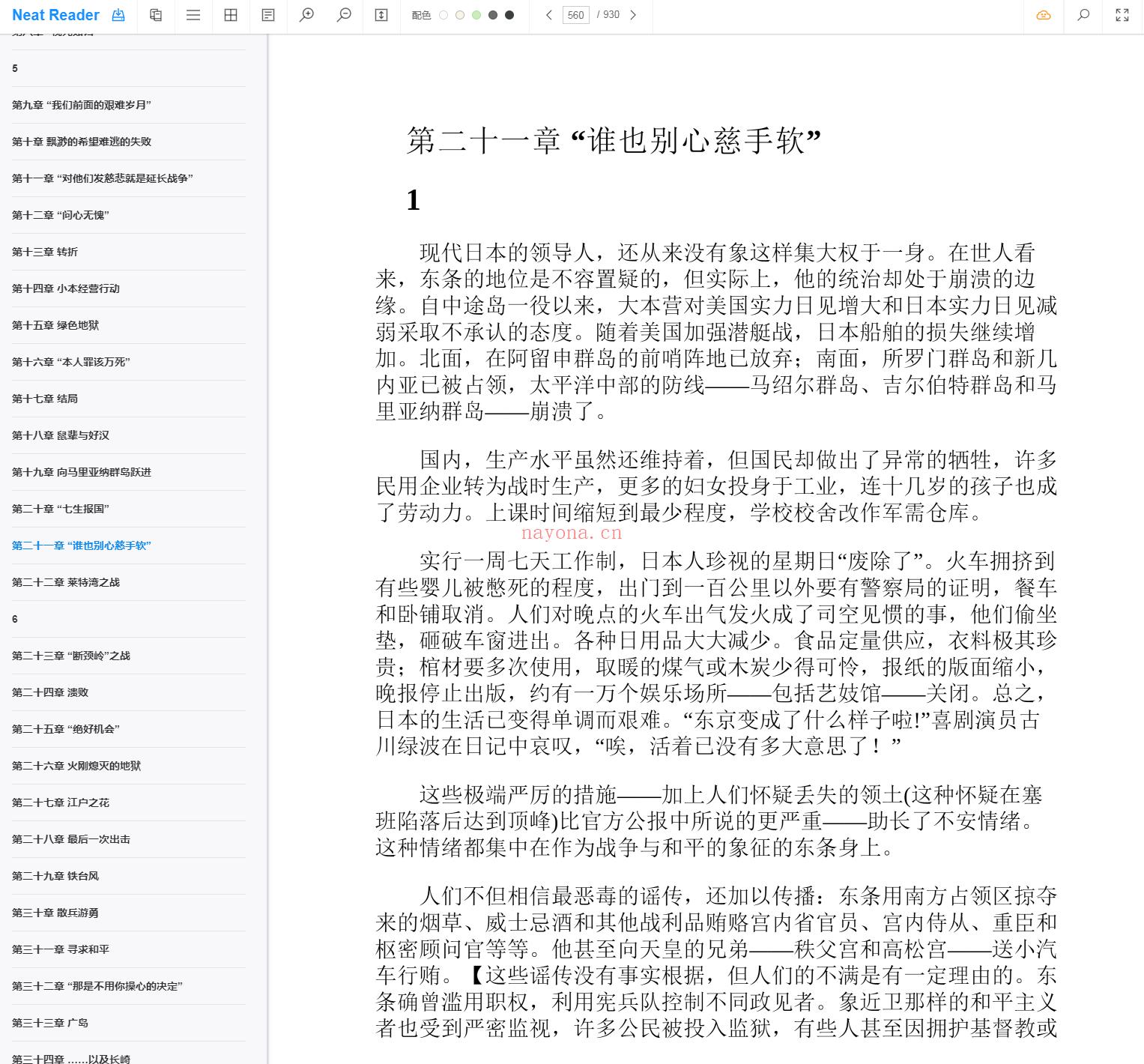Click the paragraph starting 国内，生产水平

716,486
